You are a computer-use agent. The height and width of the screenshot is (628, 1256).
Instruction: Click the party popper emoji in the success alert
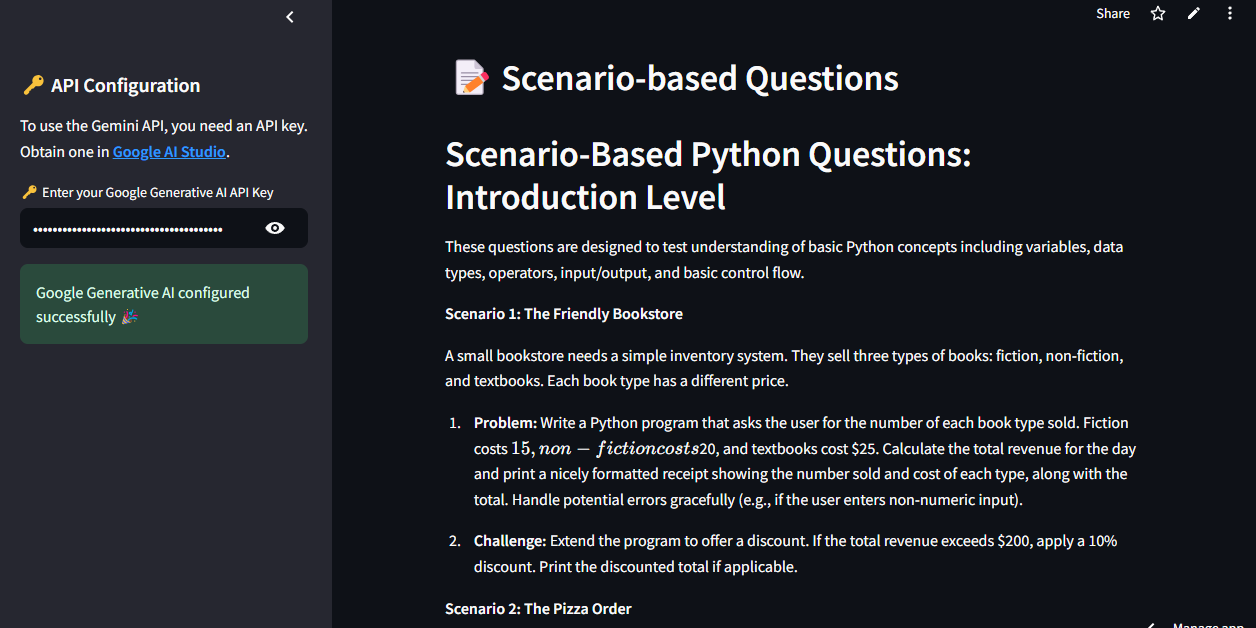click(129, 317)
